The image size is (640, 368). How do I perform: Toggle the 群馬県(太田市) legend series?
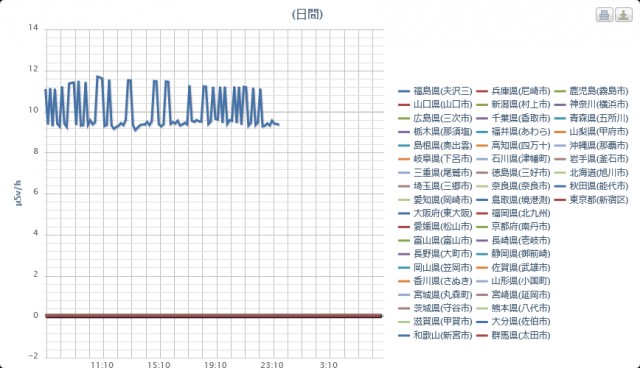[x=513, y=335]
